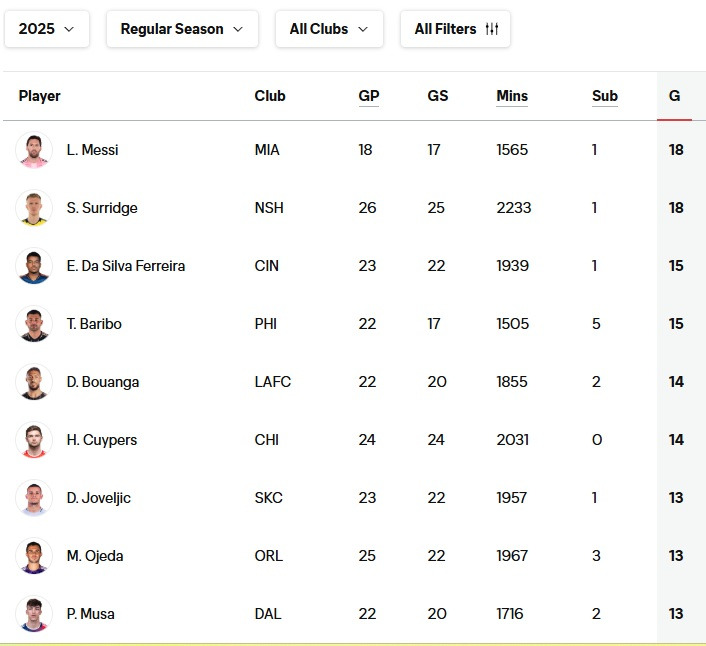Click M. Ojeda's player headshot

[x=34, y=556]
